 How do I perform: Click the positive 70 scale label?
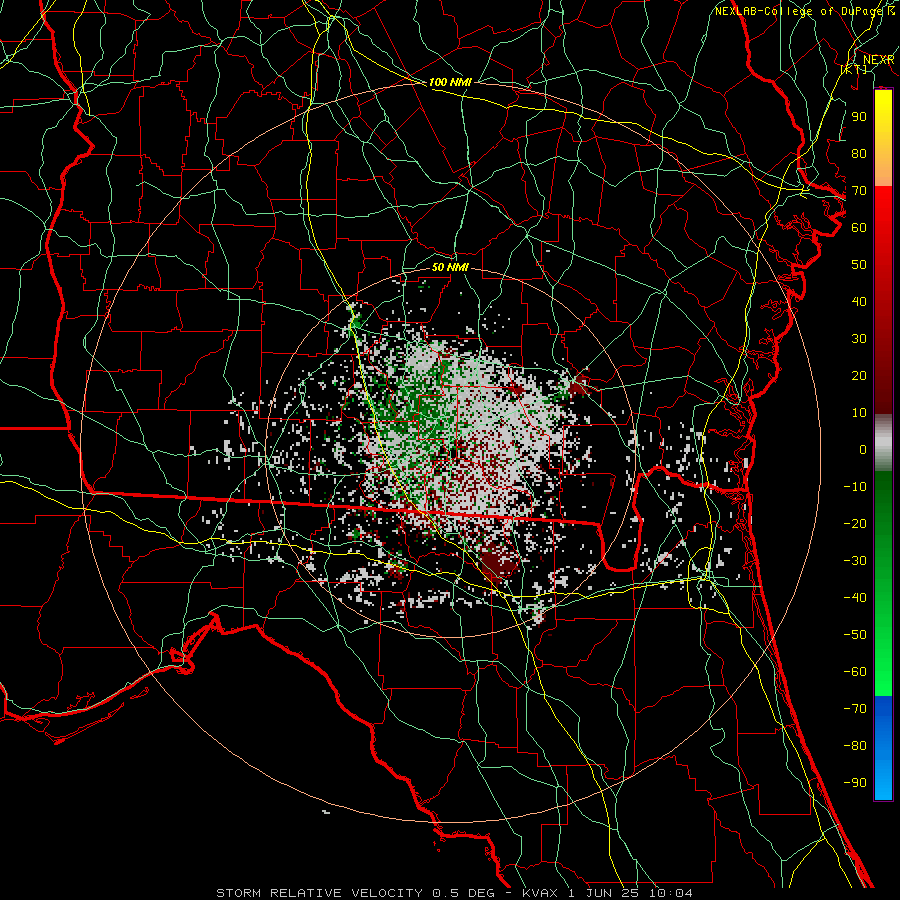pyautogui.click(x=859, y=191)
